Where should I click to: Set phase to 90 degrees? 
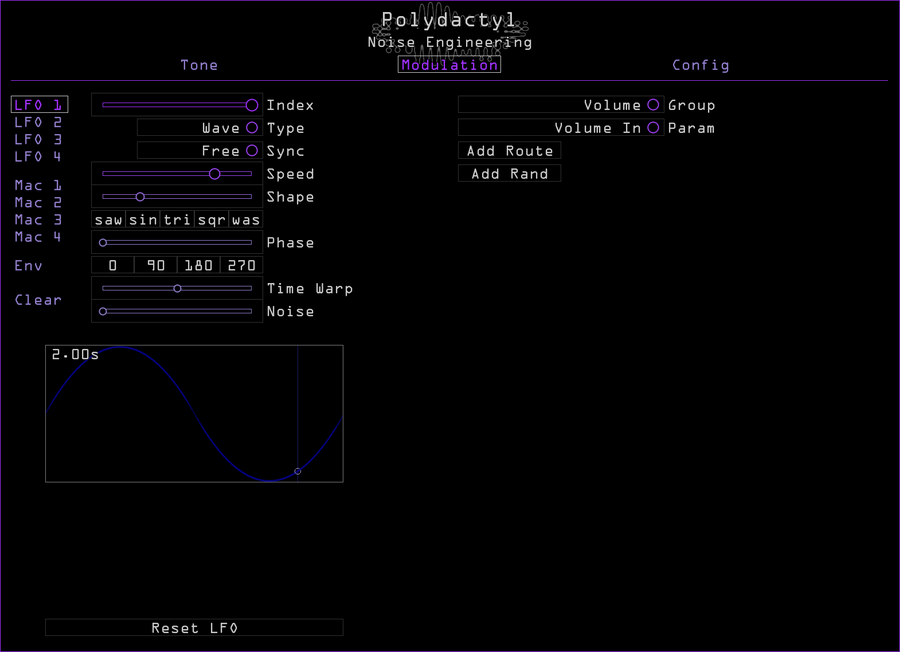155,265
